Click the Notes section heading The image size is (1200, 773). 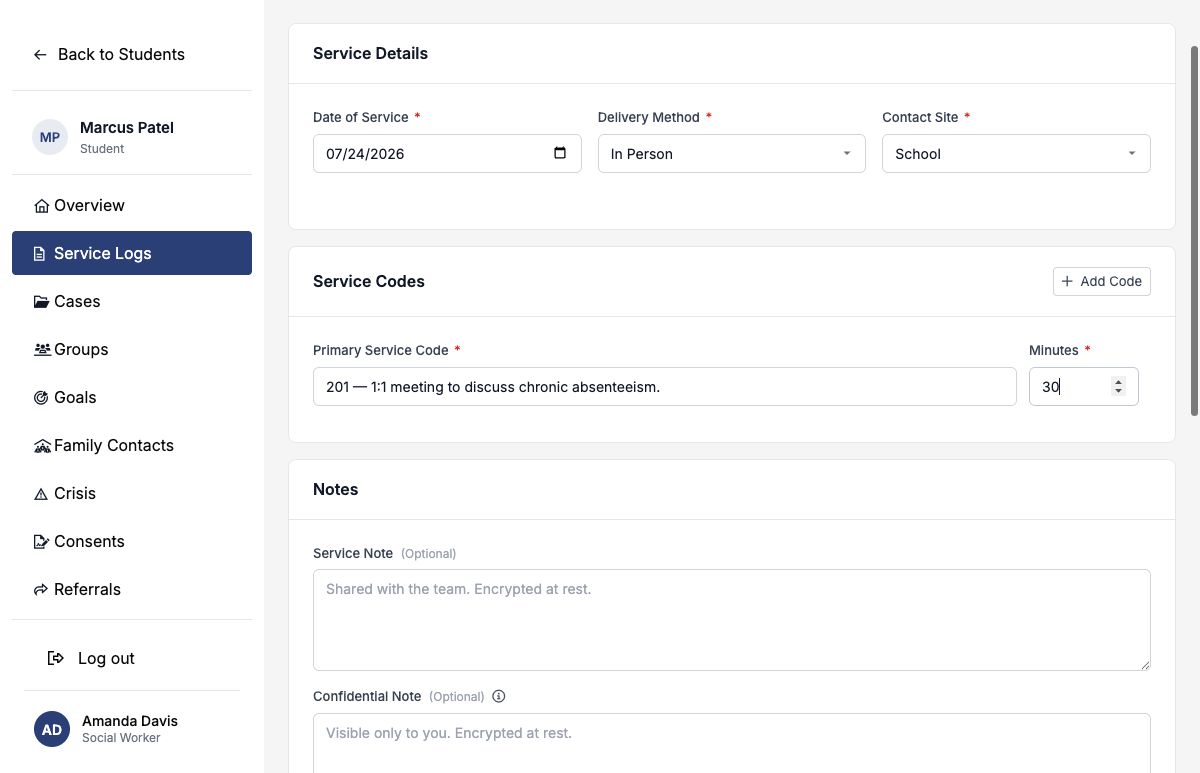tap(336, 490)
